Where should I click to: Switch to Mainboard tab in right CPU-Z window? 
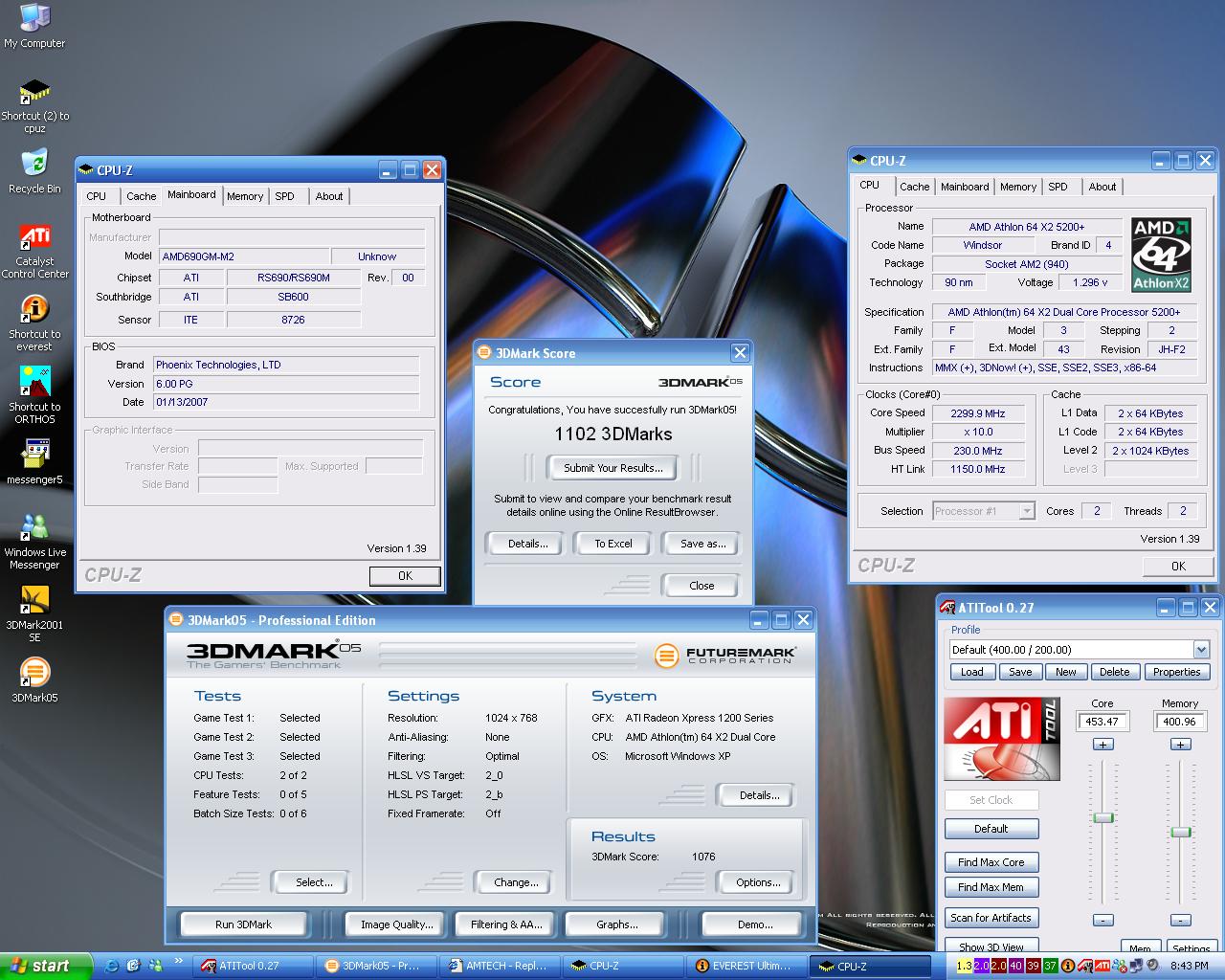coord(964,187)
